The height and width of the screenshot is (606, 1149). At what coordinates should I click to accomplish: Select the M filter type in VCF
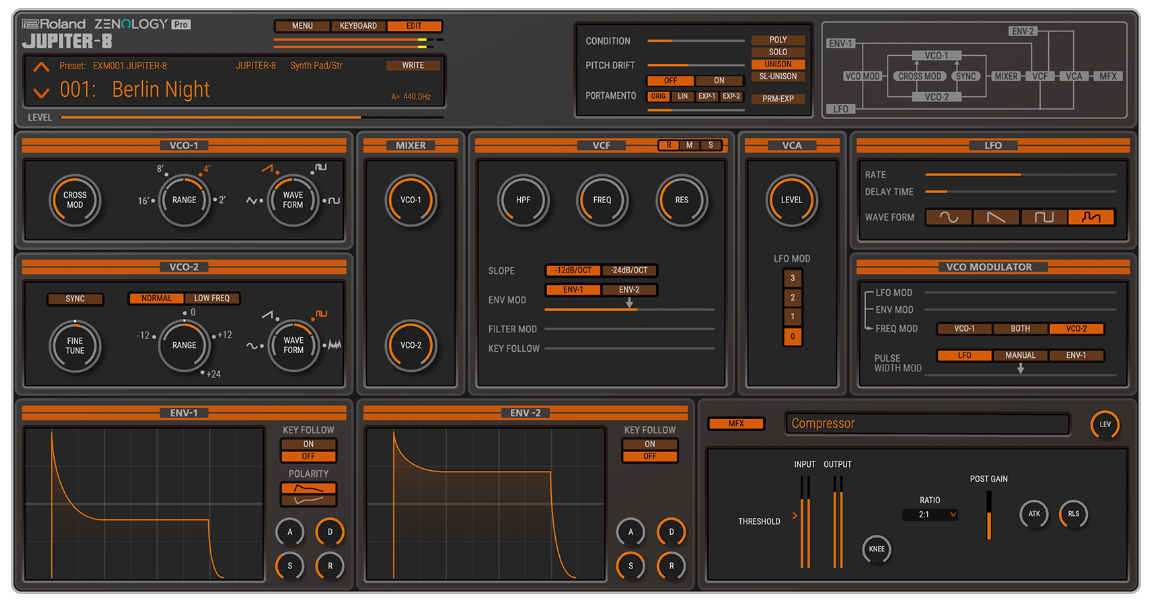tap(690, 145)
